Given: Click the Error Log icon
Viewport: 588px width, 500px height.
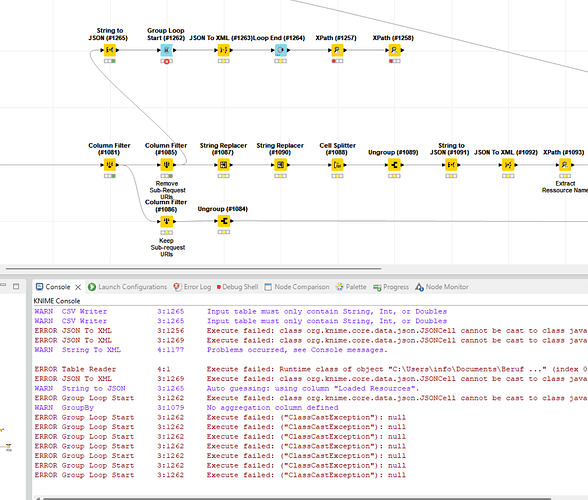Looking at the screenshot, I should [177, 287].
